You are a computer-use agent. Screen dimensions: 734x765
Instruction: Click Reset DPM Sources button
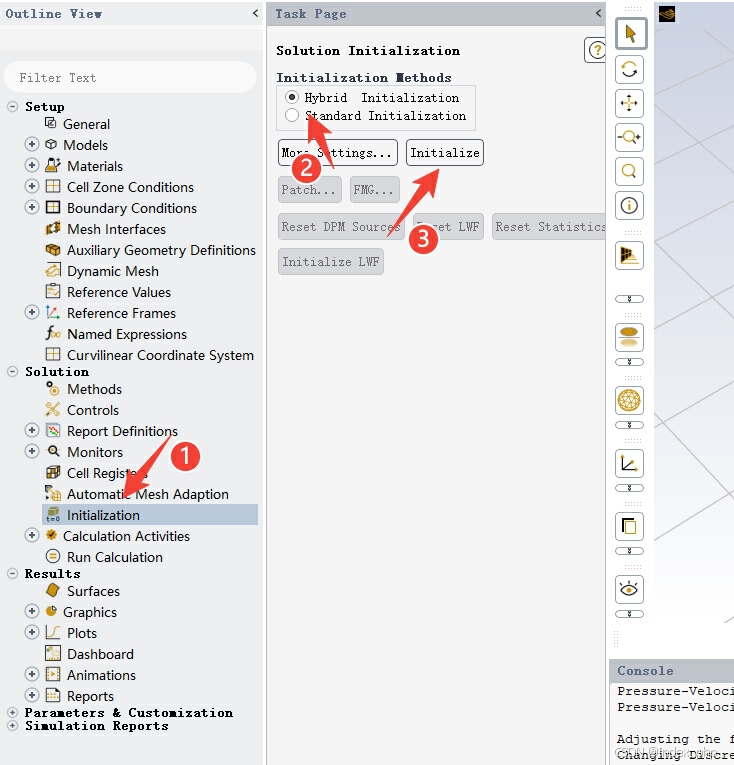tap(341, 226)
